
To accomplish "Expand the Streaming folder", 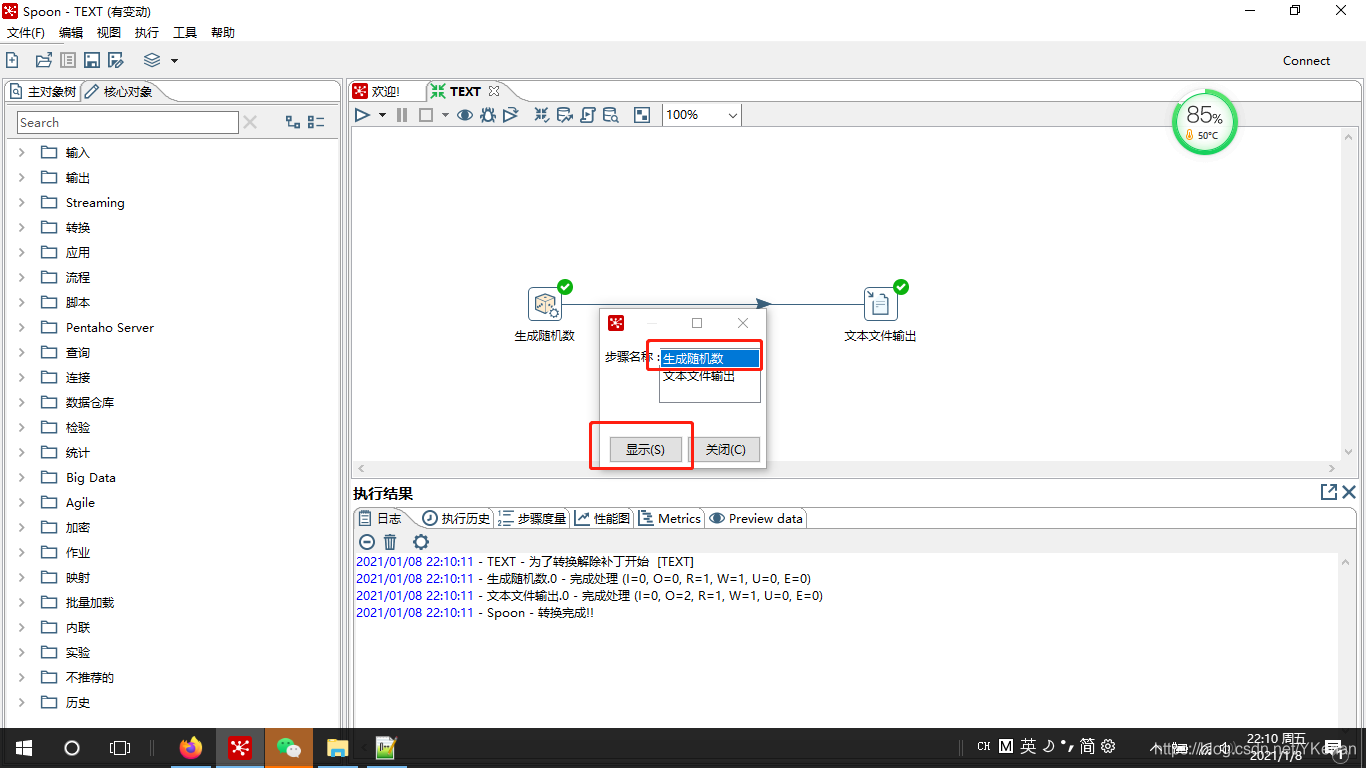I will pyautogui.click(x=22, y=202).
